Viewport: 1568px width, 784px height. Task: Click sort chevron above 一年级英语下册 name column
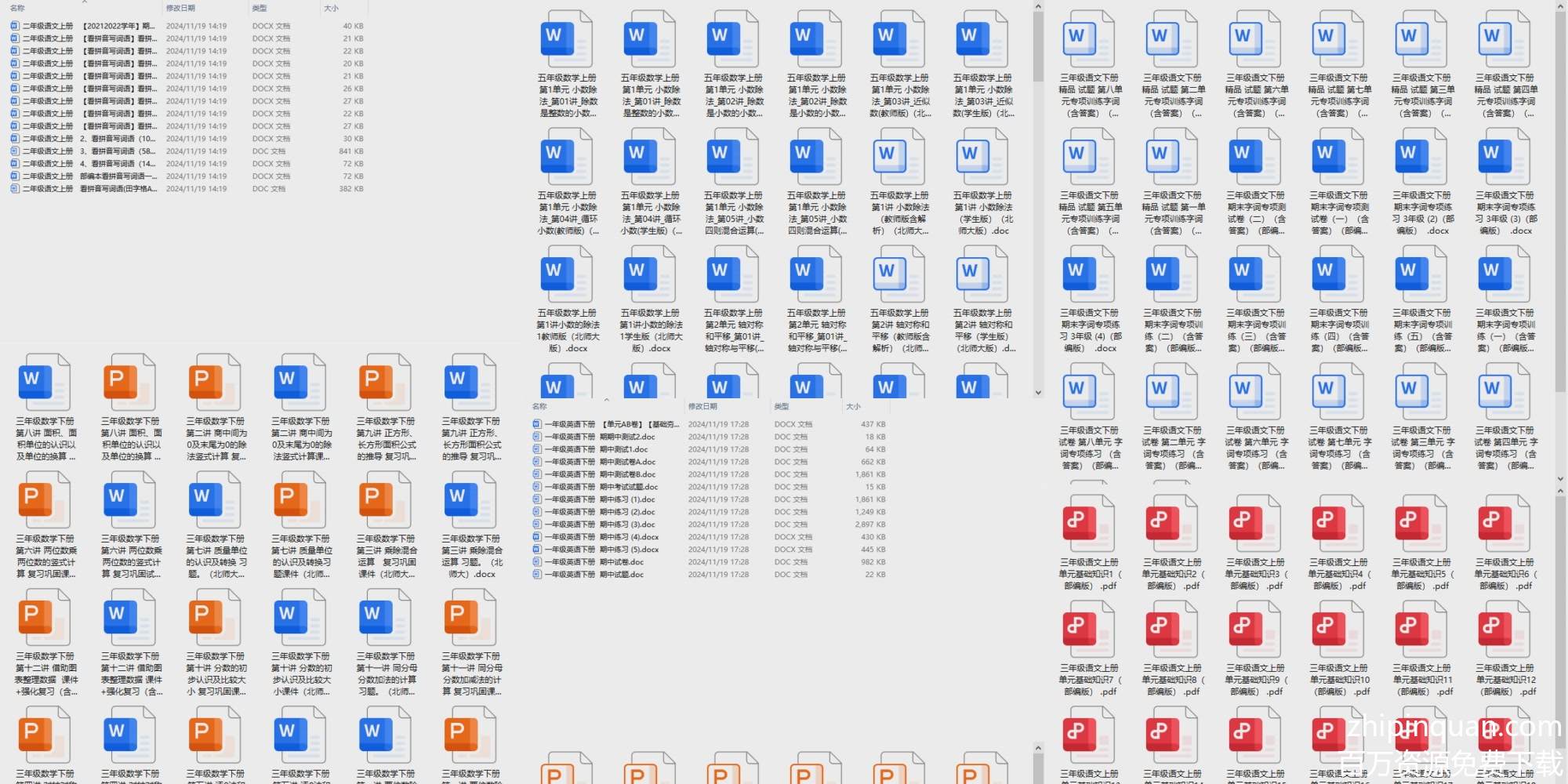coord(606,399)
